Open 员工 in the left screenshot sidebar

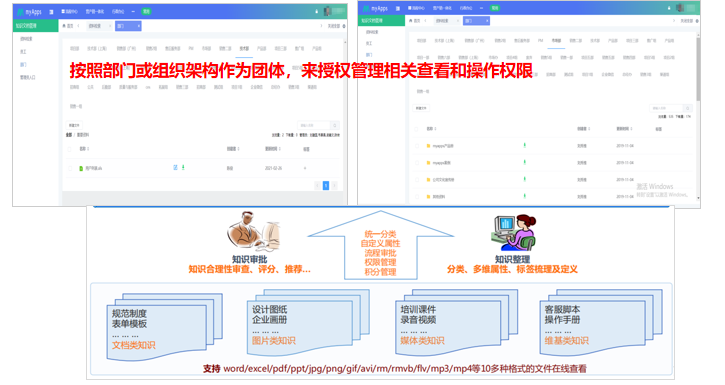[23, 52]
